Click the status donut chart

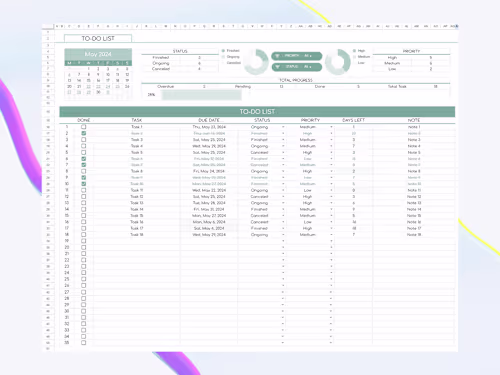pos(256,62)
